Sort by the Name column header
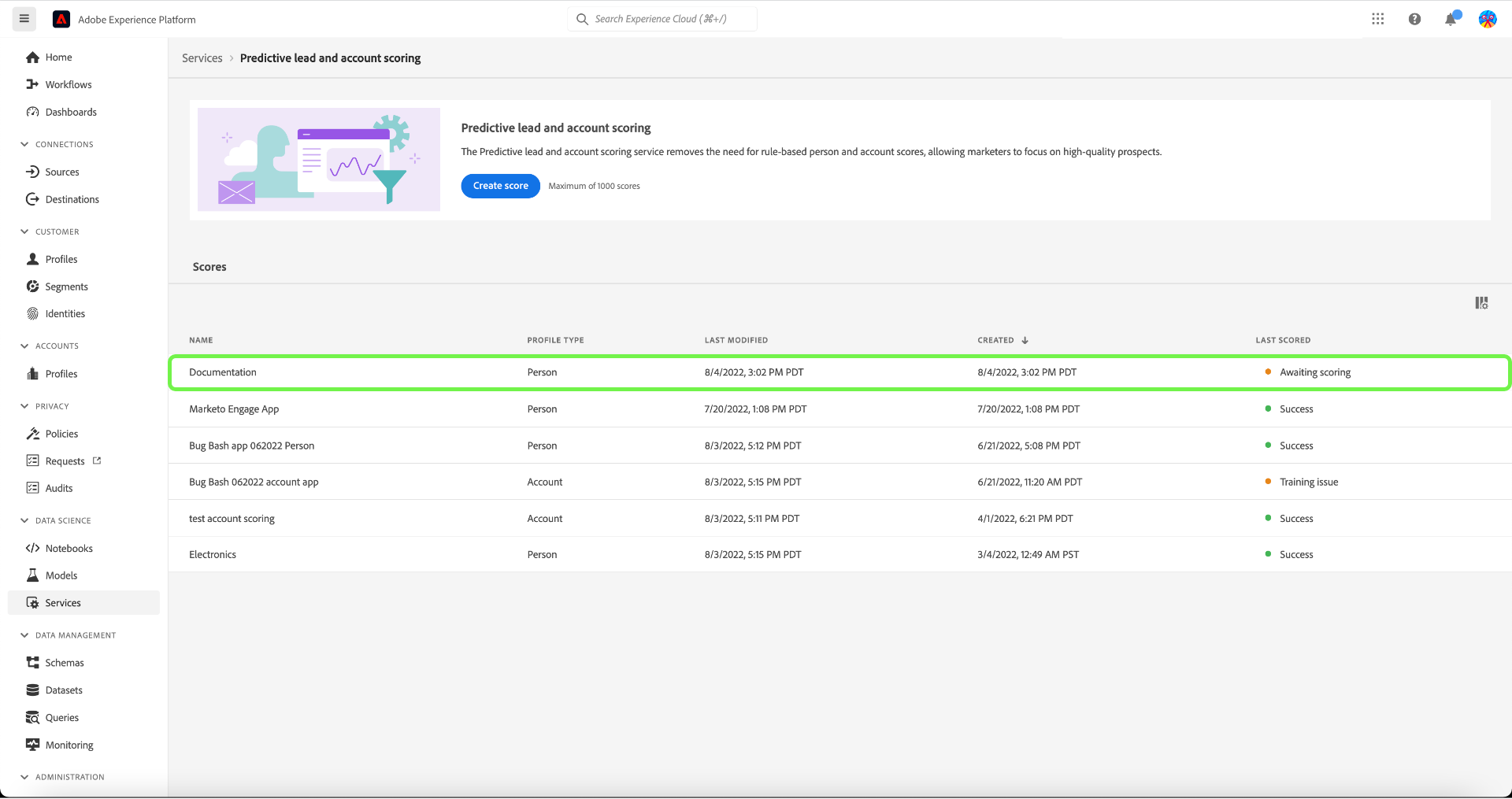 (201, 340)
